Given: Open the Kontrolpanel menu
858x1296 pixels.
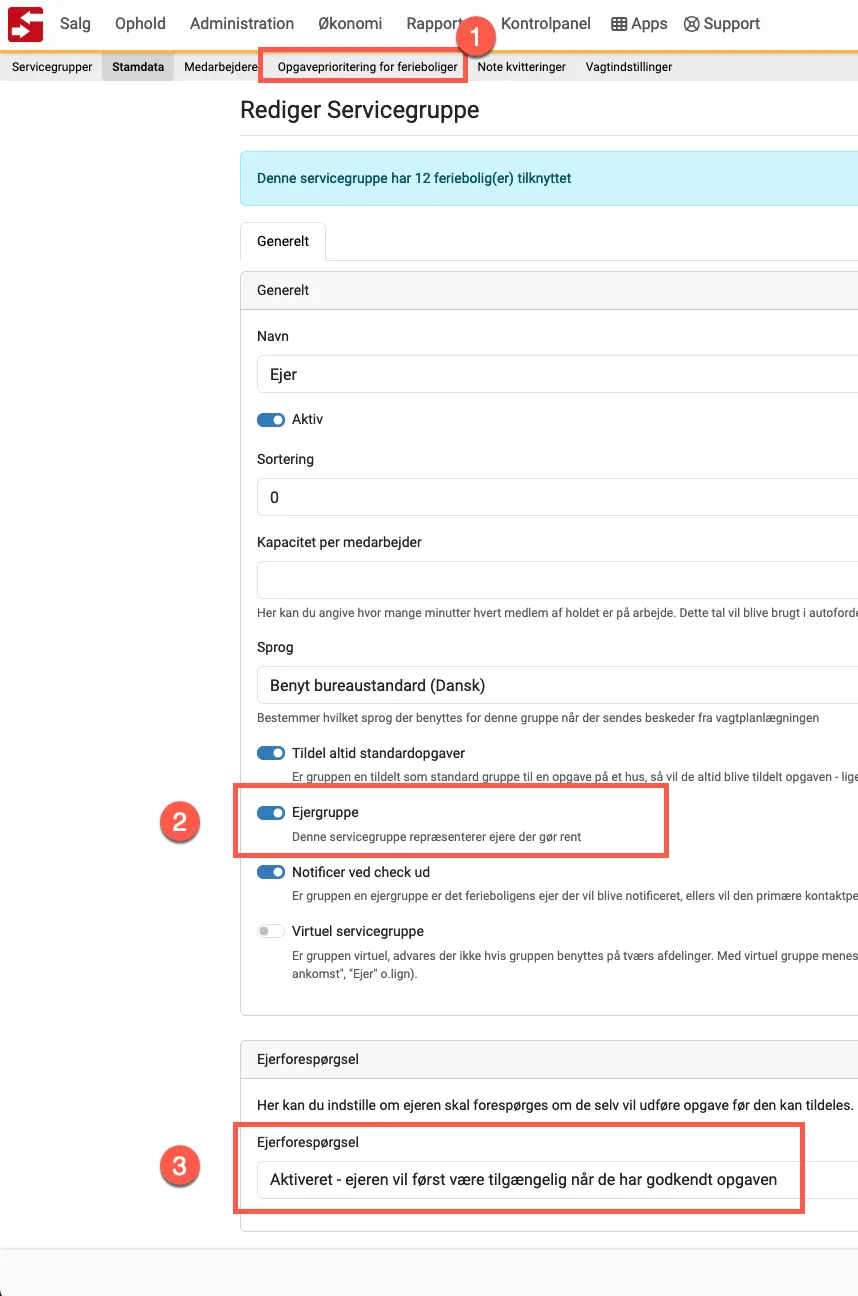Looking at the screenshot, I should [545, 23].
